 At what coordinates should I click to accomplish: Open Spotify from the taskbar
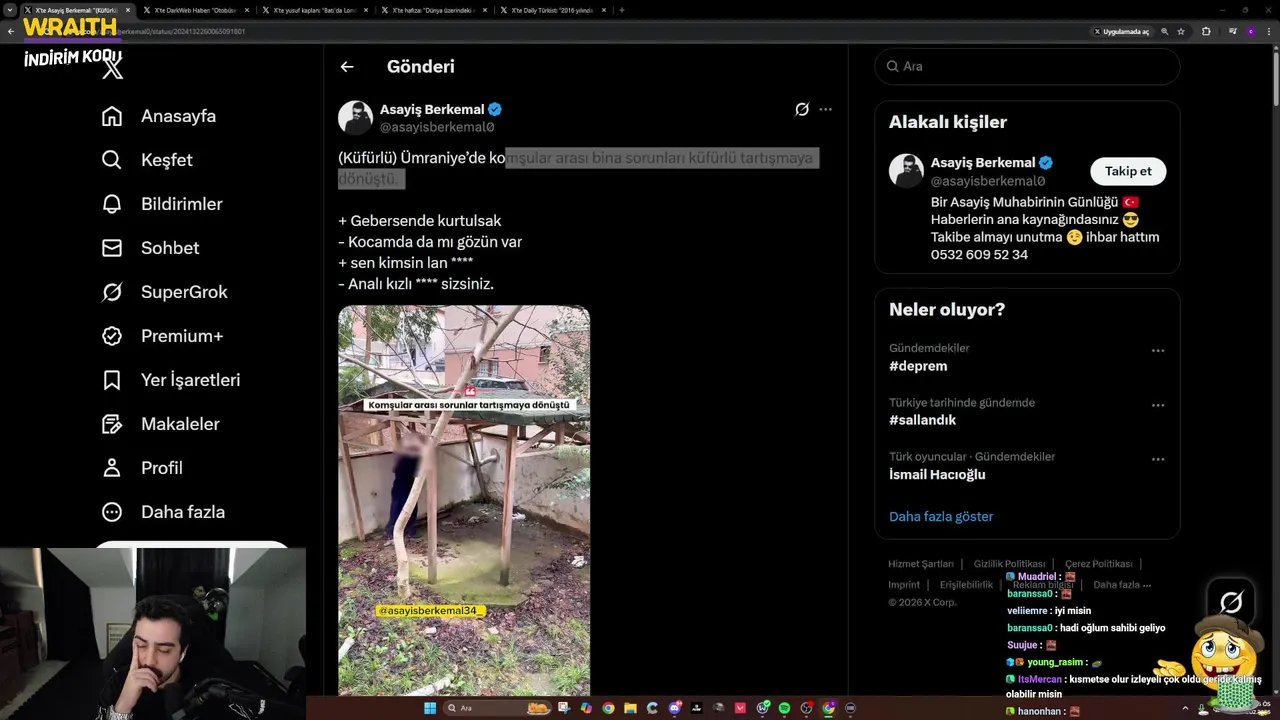pyautogui.click(x=785, y=708)
